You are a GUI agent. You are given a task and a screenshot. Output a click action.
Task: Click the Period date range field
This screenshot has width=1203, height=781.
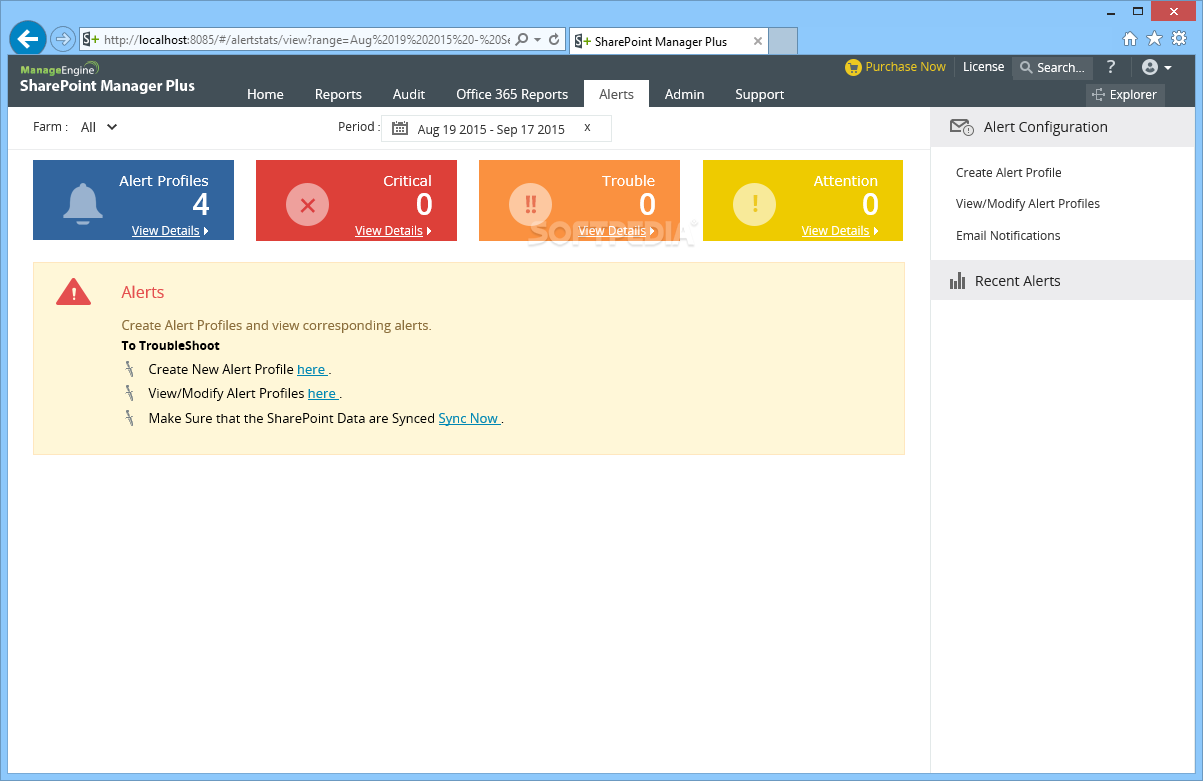496,129
